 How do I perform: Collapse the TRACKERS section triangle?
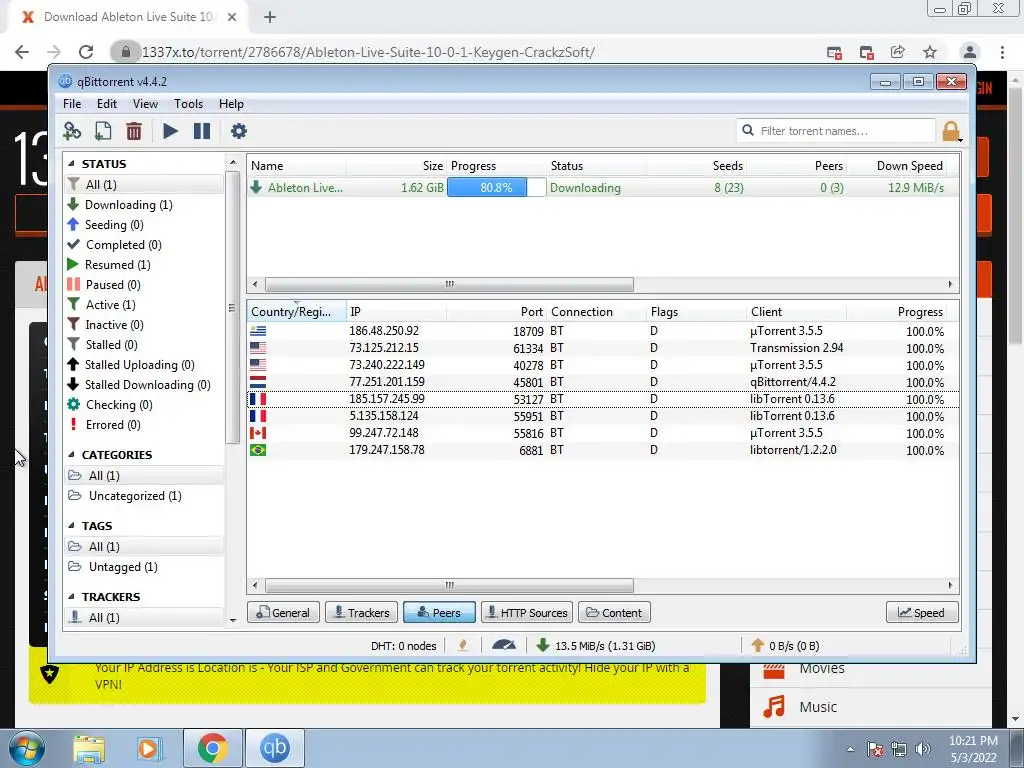[71, 597]
